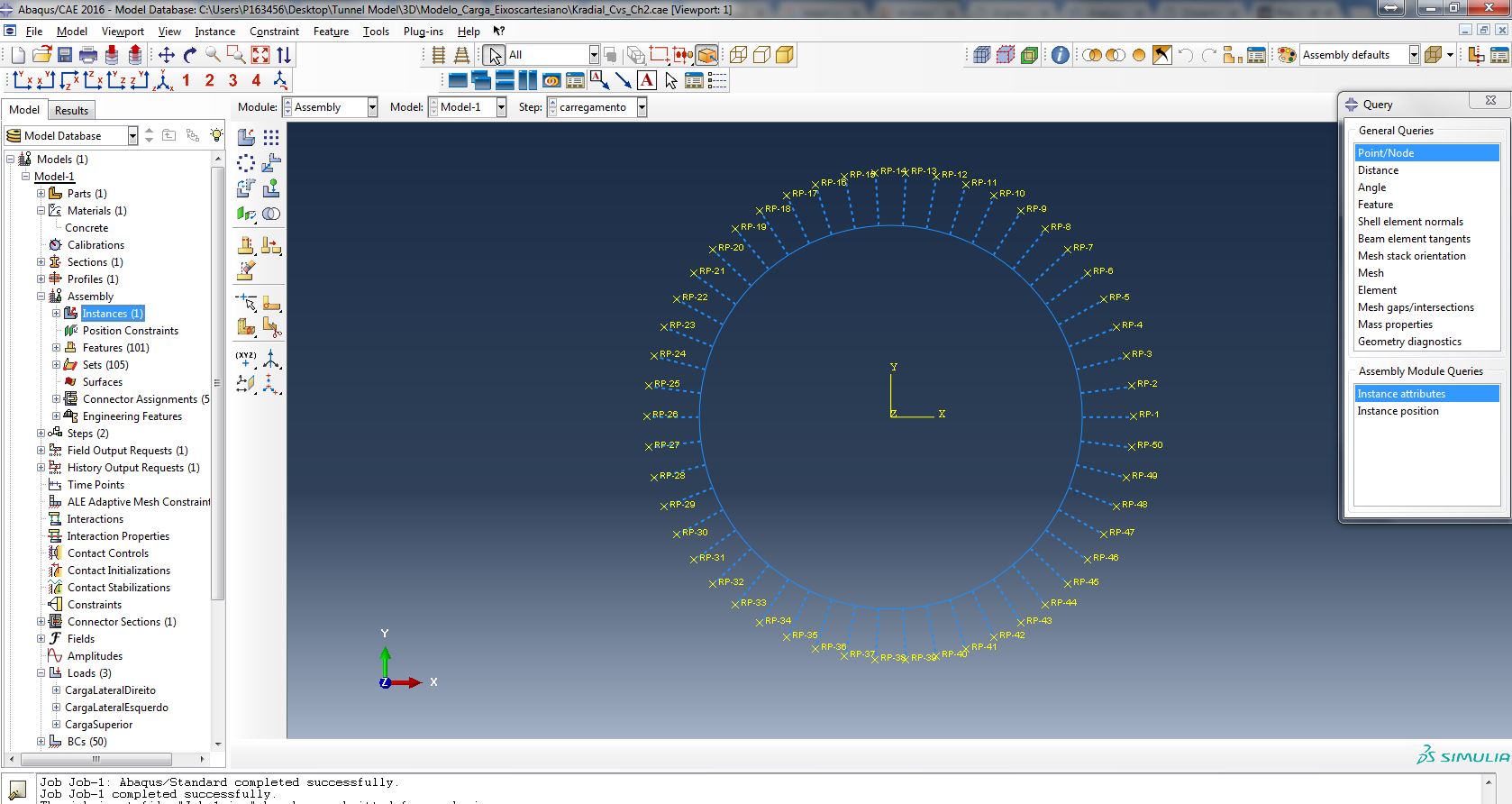
Task: Activate the Box Zoom tool
Action: point(237,55)
